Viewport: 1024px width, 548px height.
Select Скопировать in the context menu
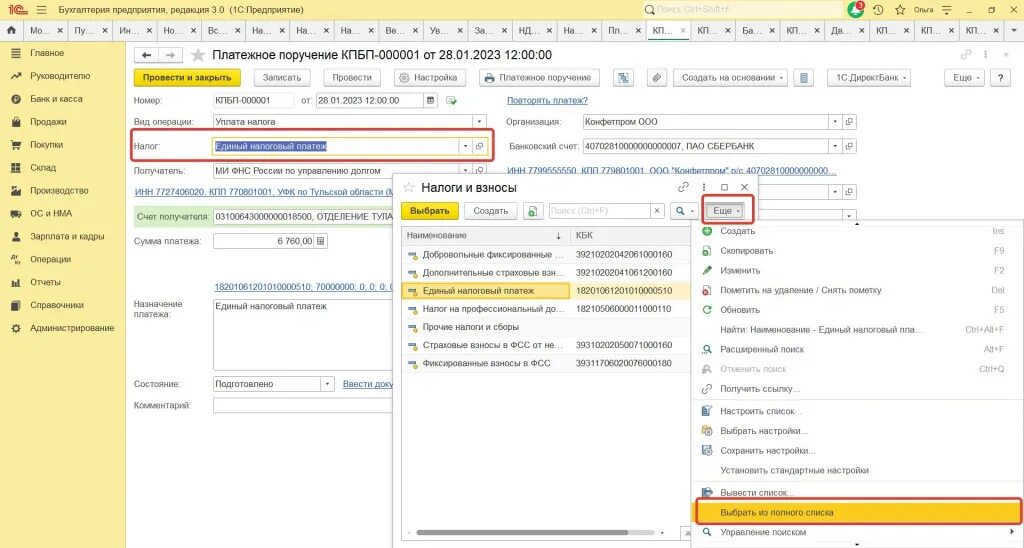click(x=857, y=251)
